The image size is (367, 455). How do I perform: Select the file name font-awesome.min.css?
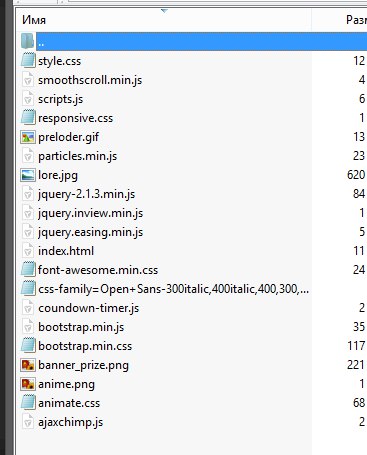98,270
